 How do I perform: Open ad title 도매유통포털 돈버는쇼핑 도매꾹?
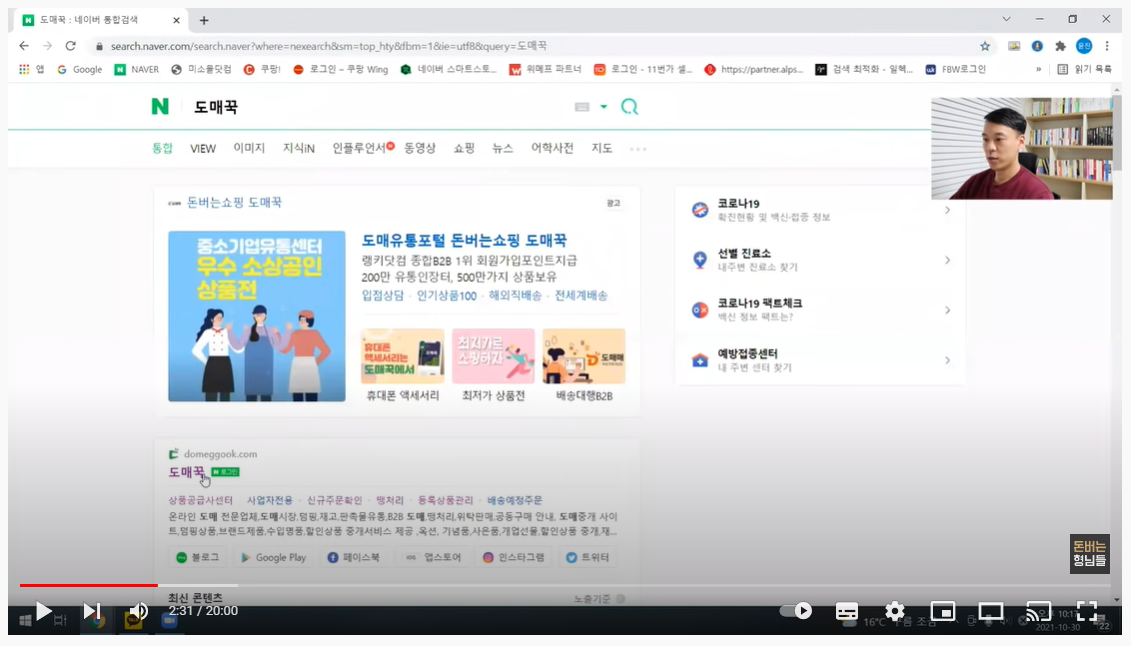pos(464,240)
